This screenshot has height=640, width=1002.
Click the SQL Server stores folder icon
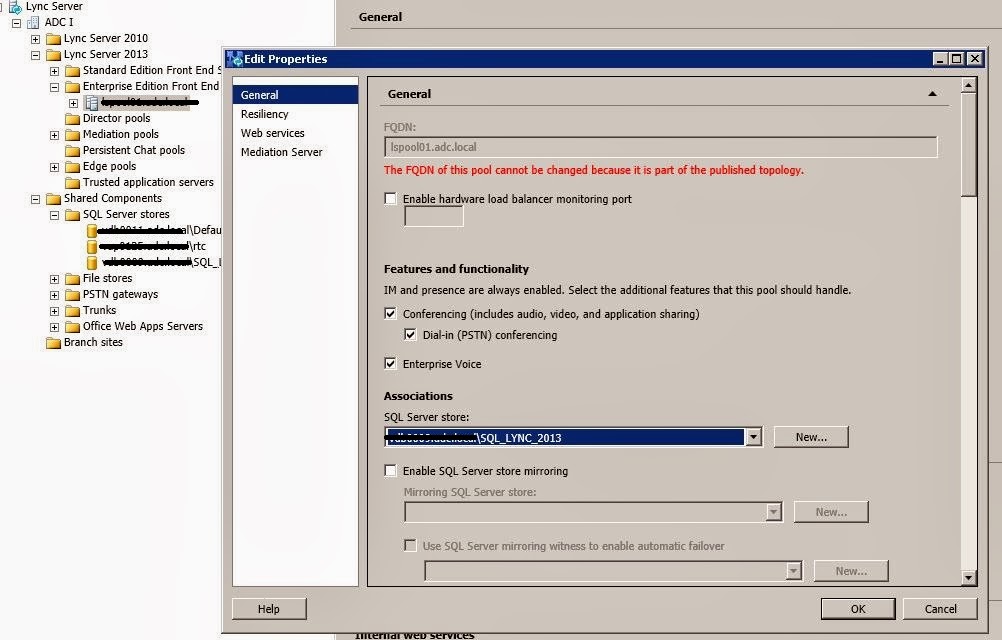click(73, 215)
